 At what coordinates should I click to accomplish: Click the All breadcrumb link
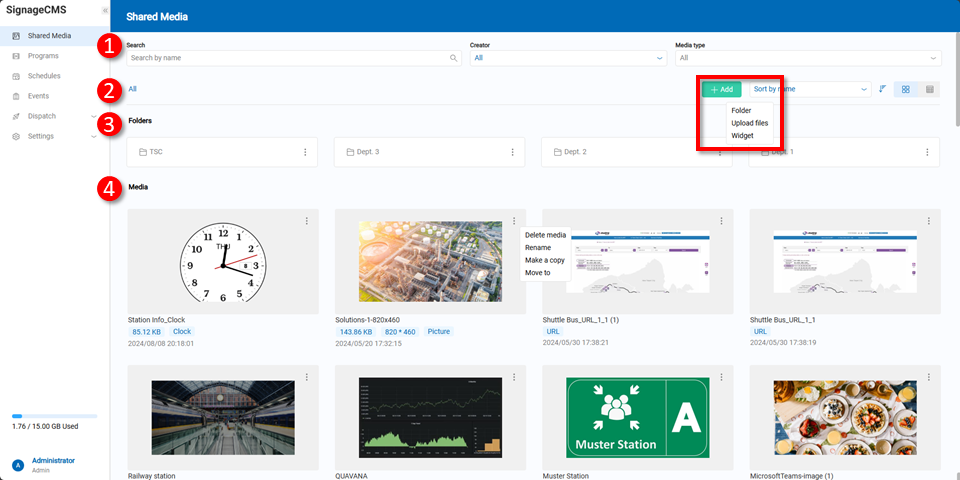(x=132, y=89)
